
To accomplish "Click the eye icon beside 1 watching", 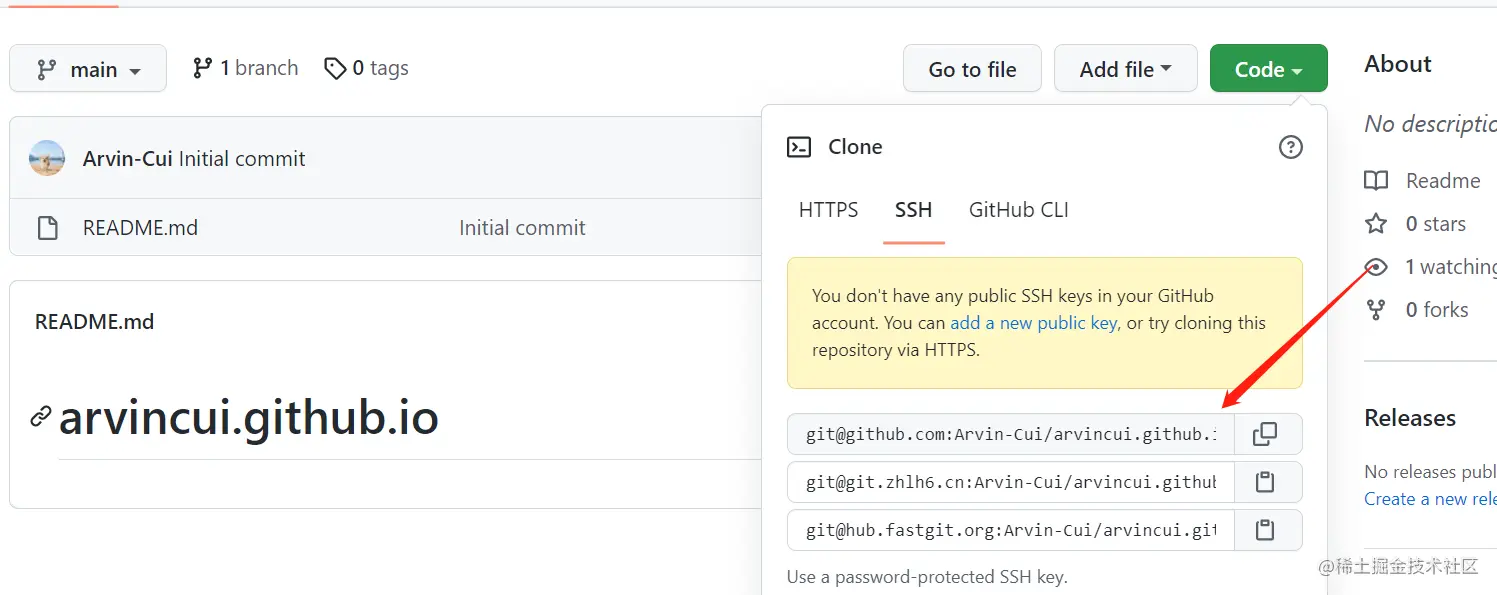I will tap(1377, 267).
